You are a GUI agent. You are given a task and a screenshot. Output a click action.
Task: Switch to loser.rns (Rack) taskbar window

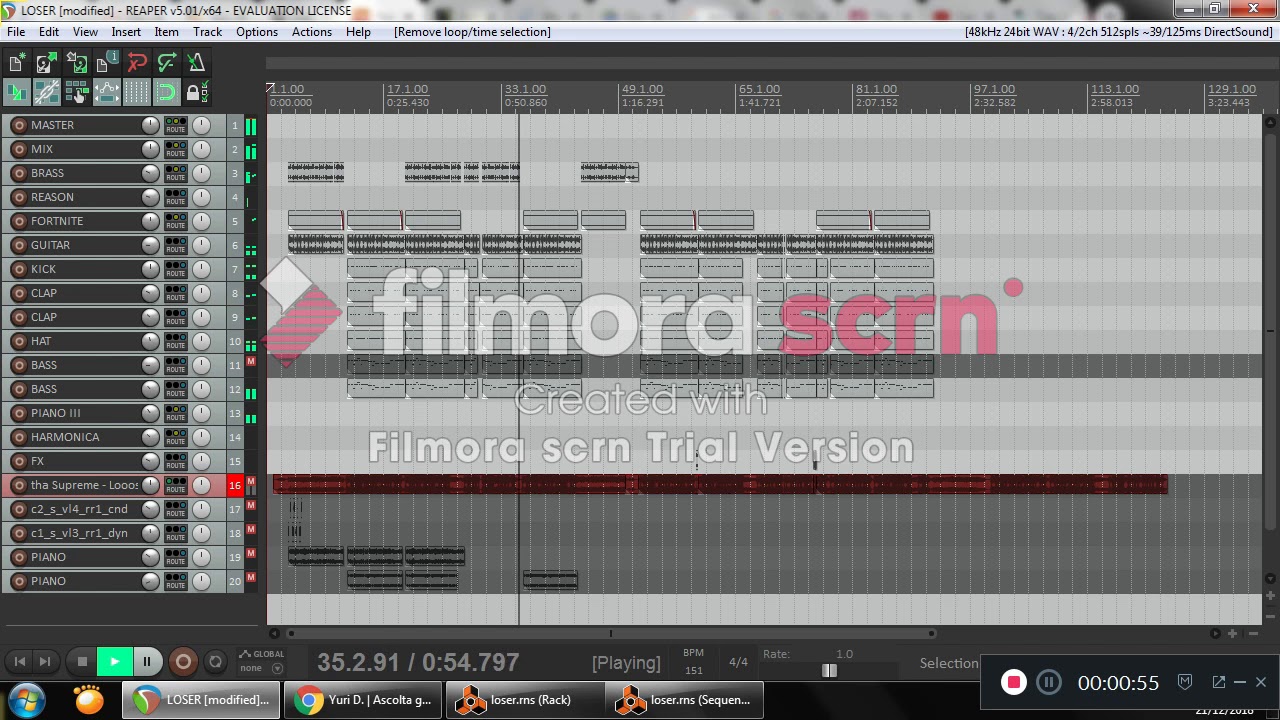click(x=525, y=700)
